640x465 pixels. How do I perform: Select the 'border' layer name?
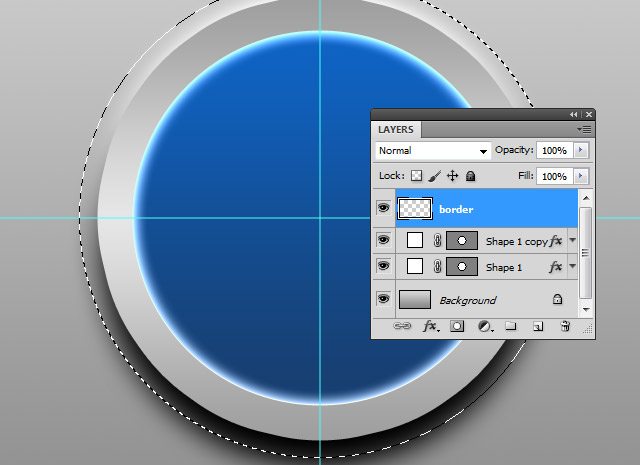coord(456,209)
